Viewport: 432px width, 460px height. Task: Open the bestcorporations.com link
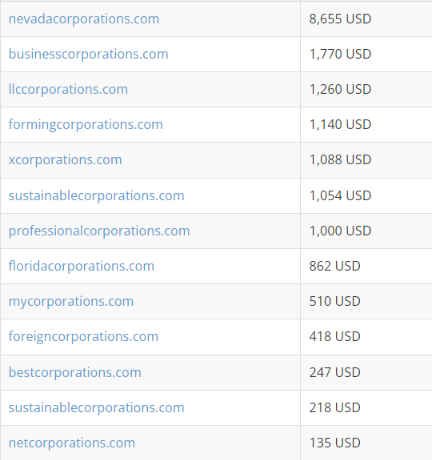75,372
